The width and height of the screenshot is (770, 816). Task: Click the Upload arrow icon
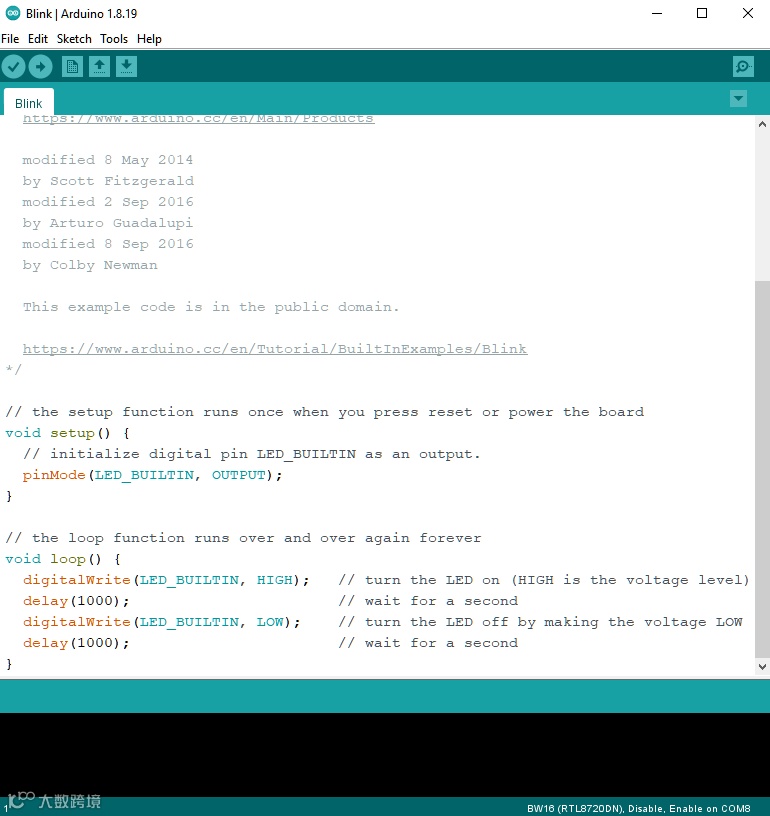[x=41, y=67]
